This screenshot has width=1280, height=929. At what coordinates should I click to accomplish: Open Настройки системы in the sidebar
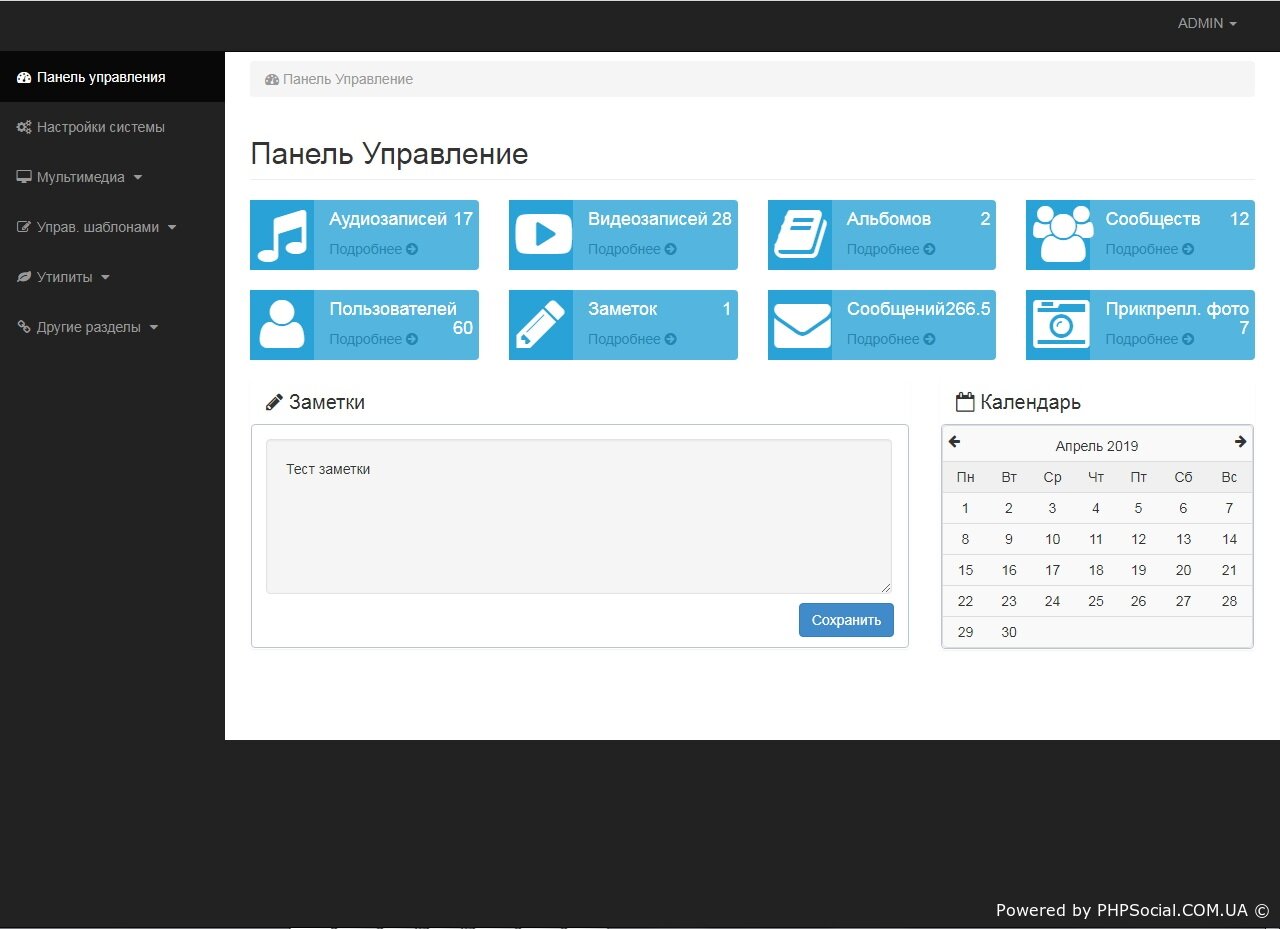pyautogui.click(x=100, y=127)
